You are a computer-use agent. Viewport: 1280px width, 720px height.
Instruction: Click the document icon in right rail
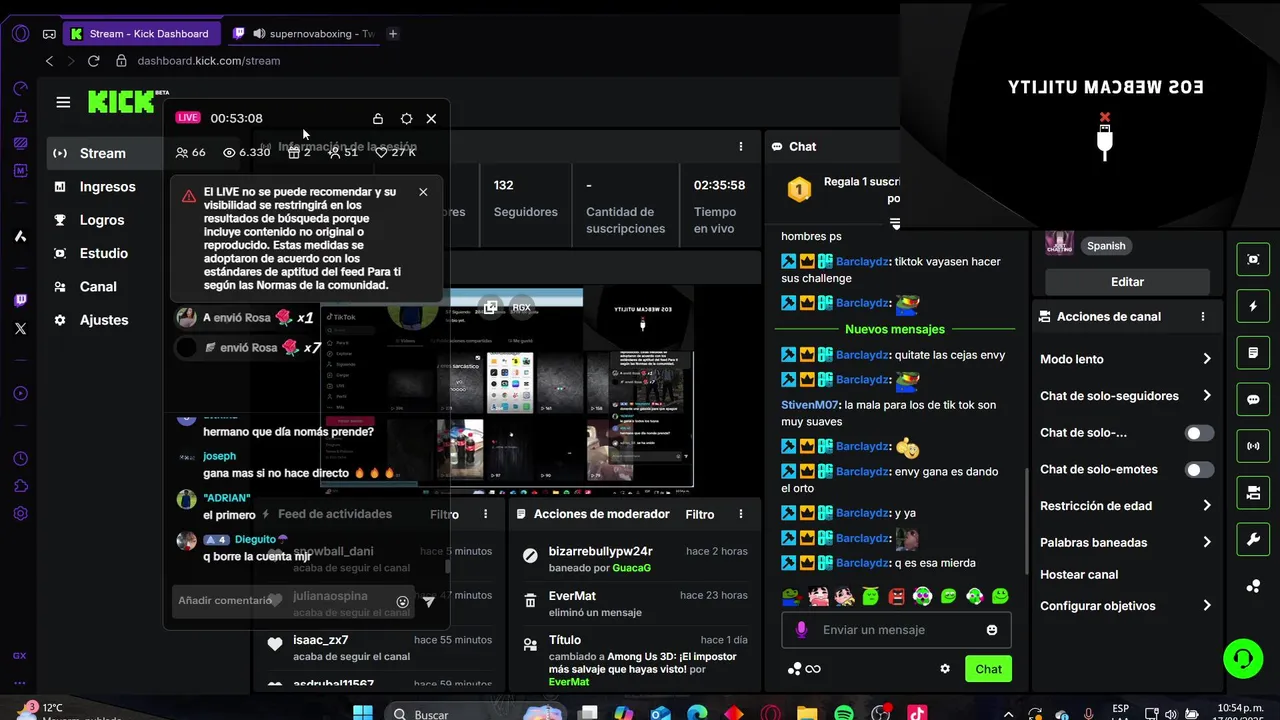pyautogui.click(x=1253, y=353)
